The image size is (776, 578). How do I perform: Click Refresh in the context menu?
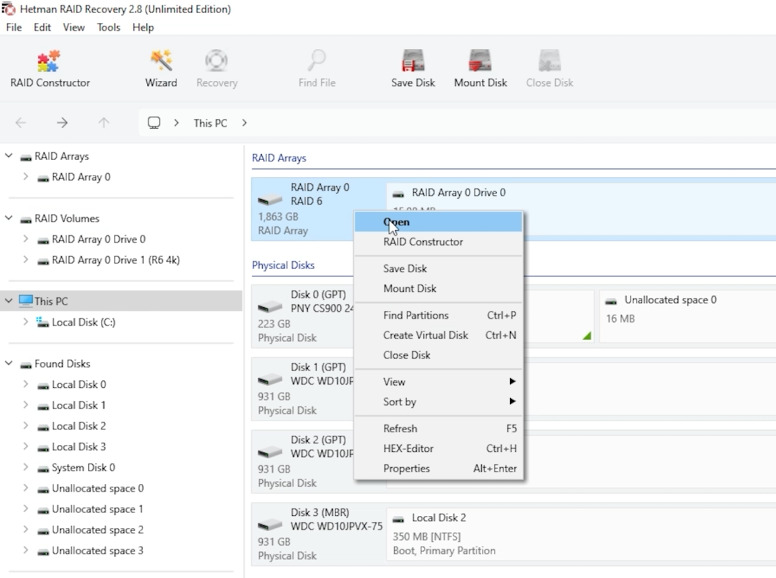click(x=438, y=428)
